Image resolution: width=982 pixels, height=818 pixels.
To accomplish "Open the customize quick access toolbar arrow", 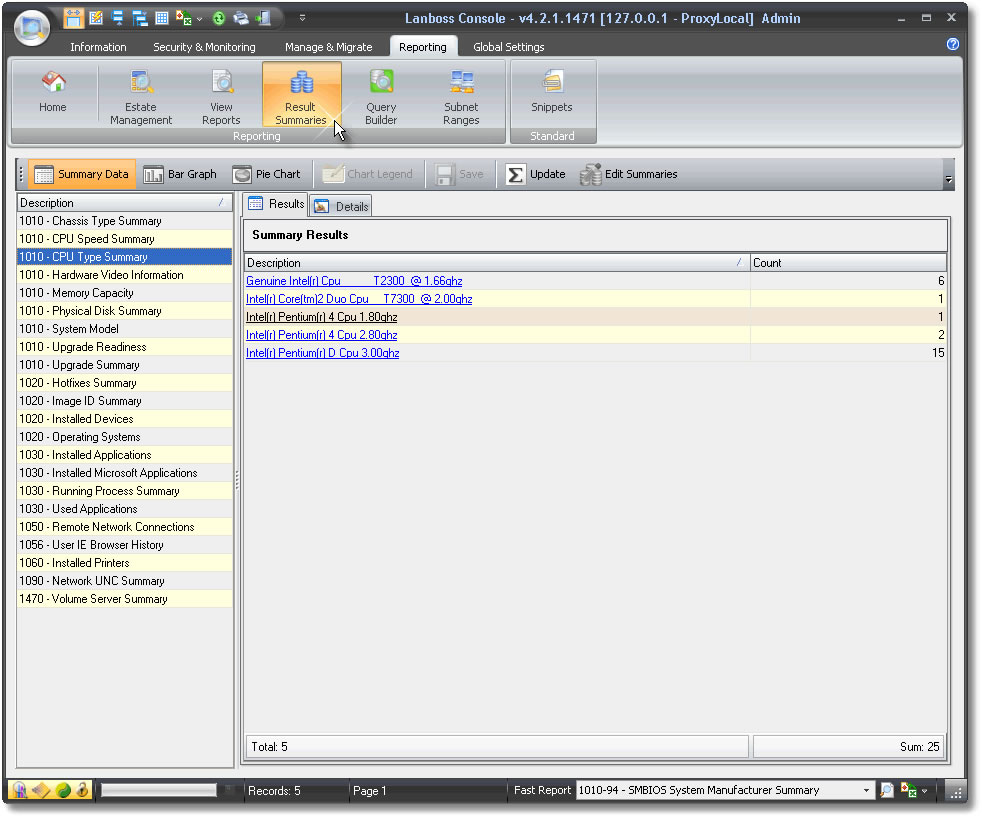I will (302, 18).
